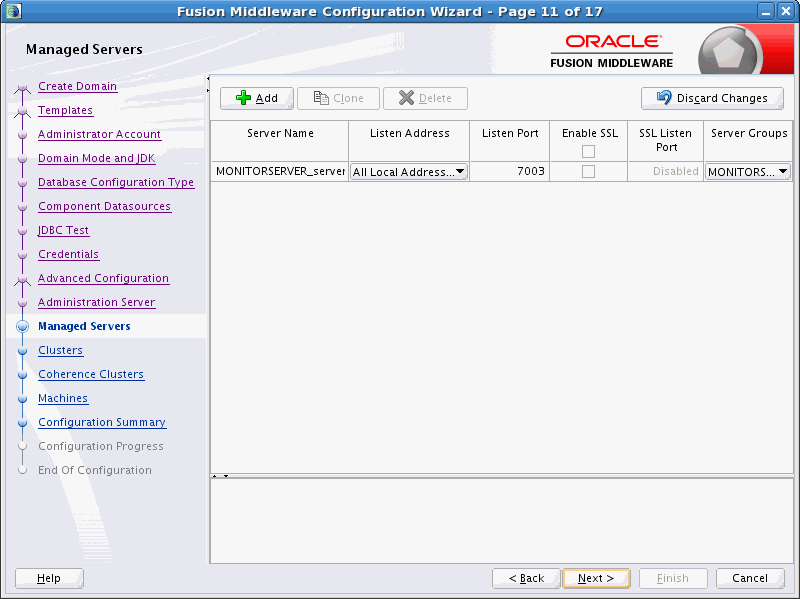Collapse the left navigation pane arrow
The height and width of the screenshot is (599, 800).
click(208, 79)
